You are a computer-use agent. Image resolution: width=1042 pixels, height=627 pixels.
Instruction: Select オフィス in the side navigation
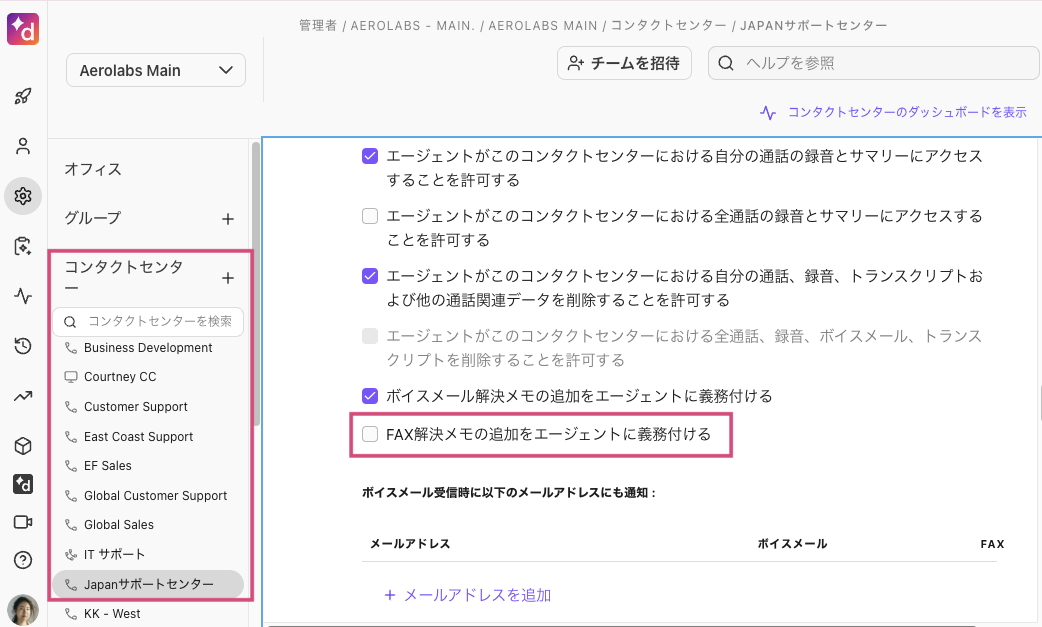[x=93, y=169]
